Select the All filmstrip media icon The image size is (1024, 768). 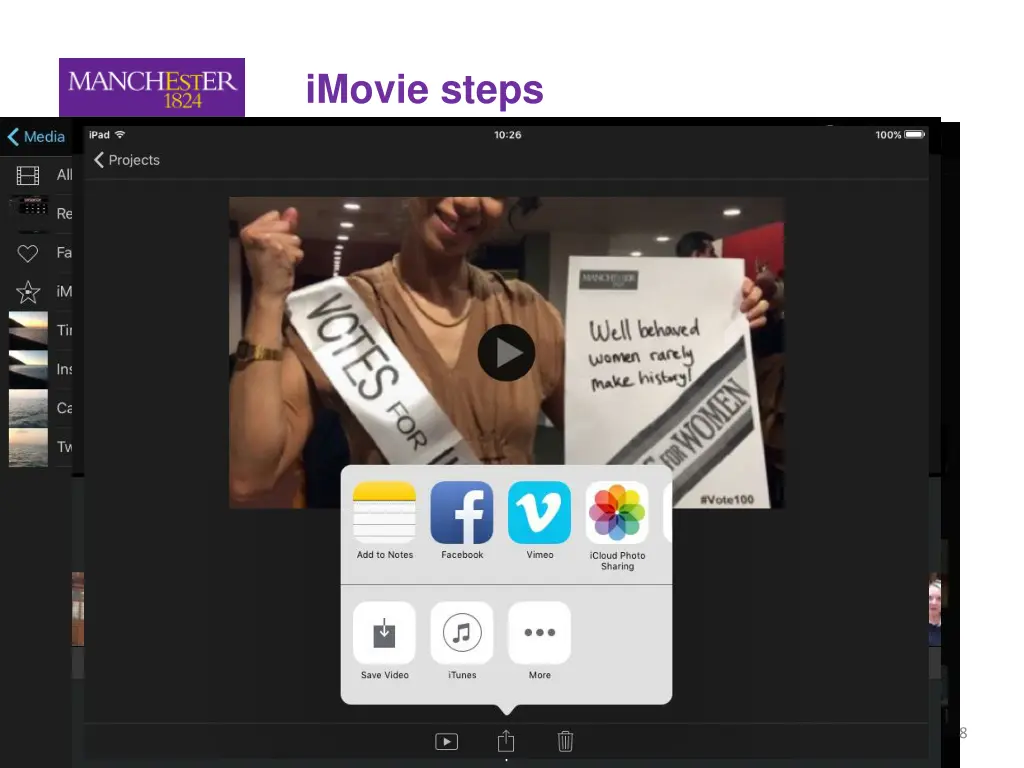(x=27, y=175)
